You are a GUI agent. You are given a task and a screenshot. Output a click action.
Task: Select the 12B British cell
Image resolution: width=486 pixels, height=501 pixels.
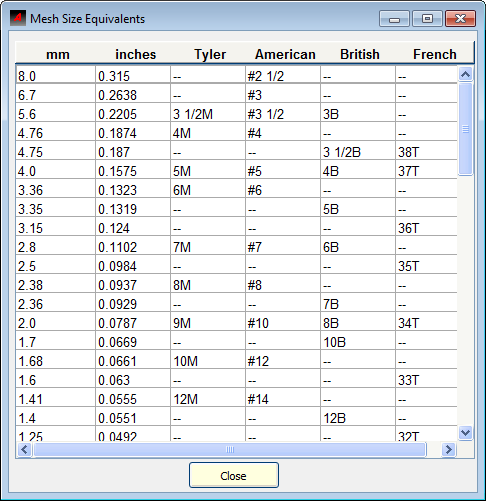tap(358, 418)
